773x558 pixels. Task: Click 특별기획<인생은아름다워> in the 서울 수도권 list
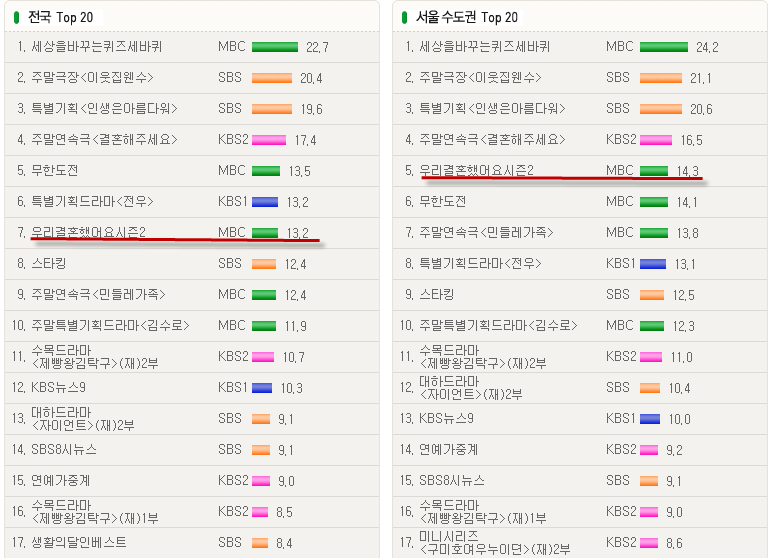[x=492, y=109]
